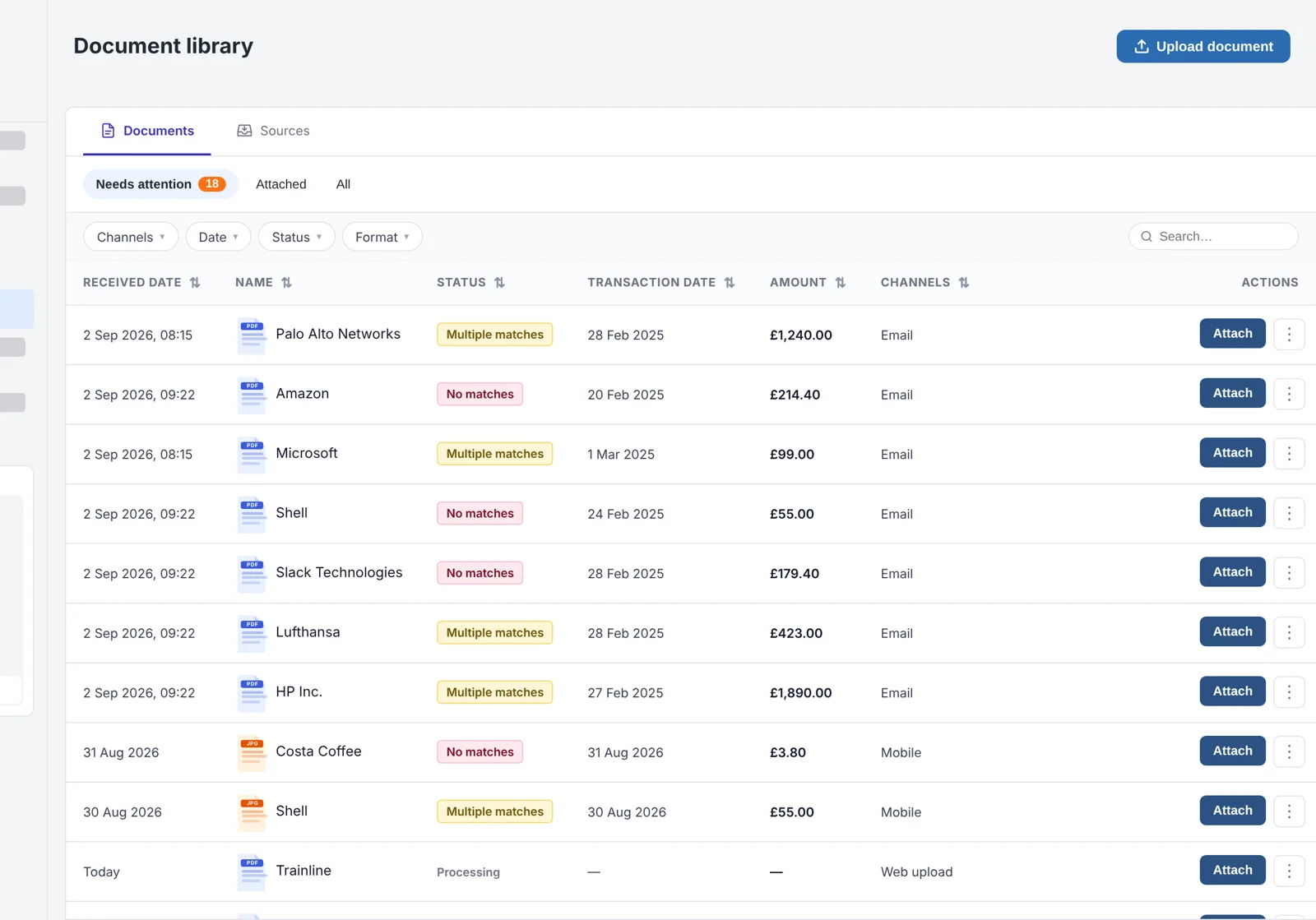1316x920 pixels.
Task: Click the Processing status for Trainline
Action: [x=468, y=872]
